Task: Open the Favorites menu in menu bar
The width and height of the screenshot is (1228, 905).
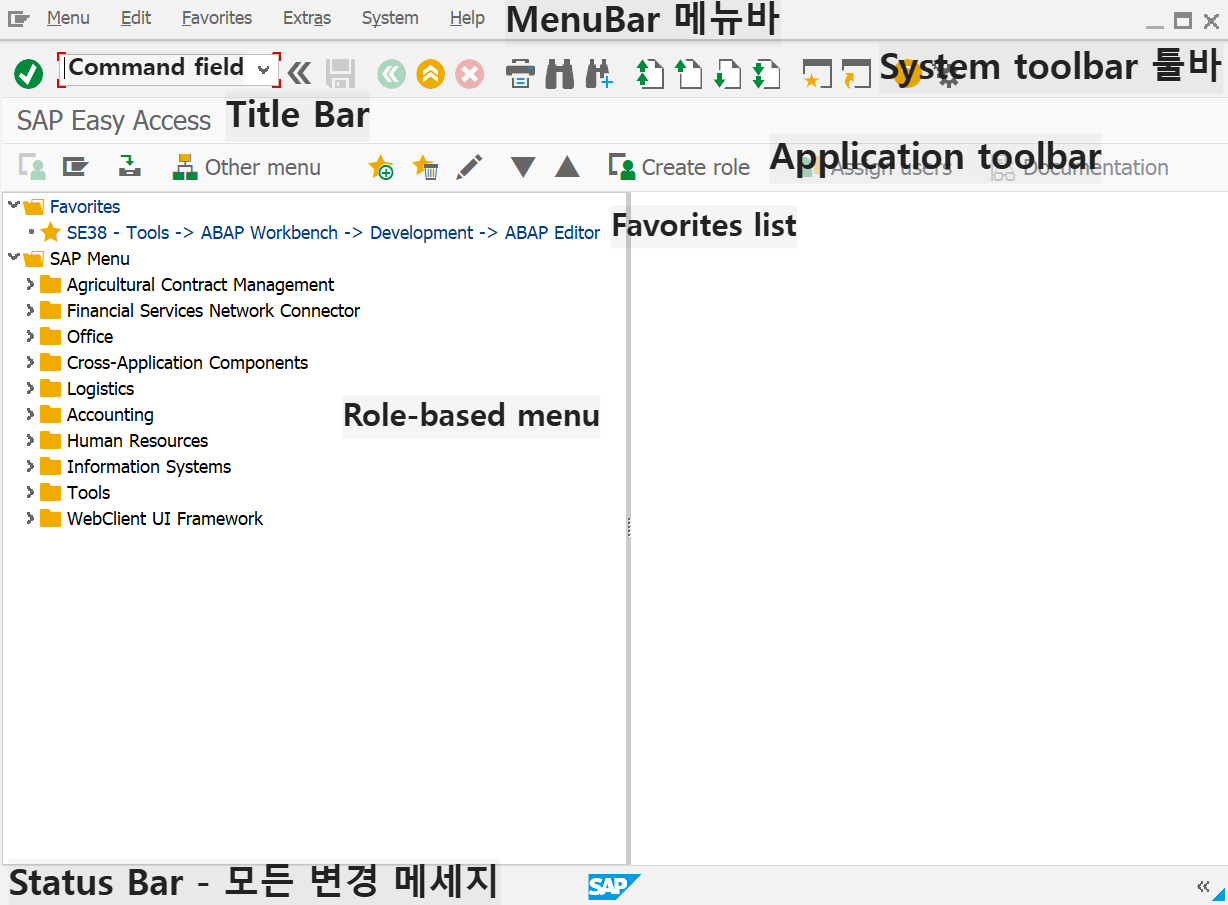Action: 217,18
